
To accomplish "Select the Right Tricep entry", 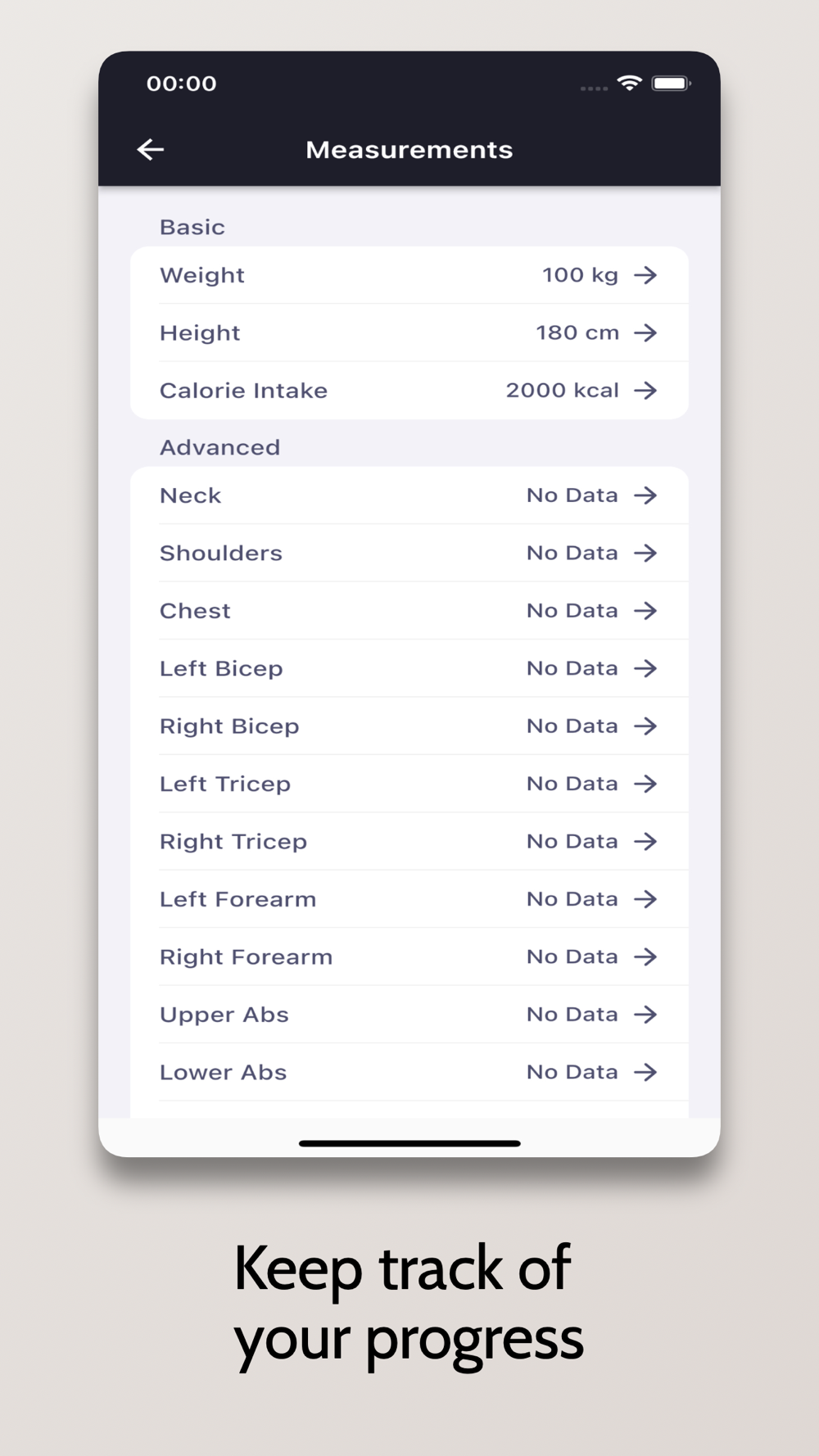I will pos(408,842).
